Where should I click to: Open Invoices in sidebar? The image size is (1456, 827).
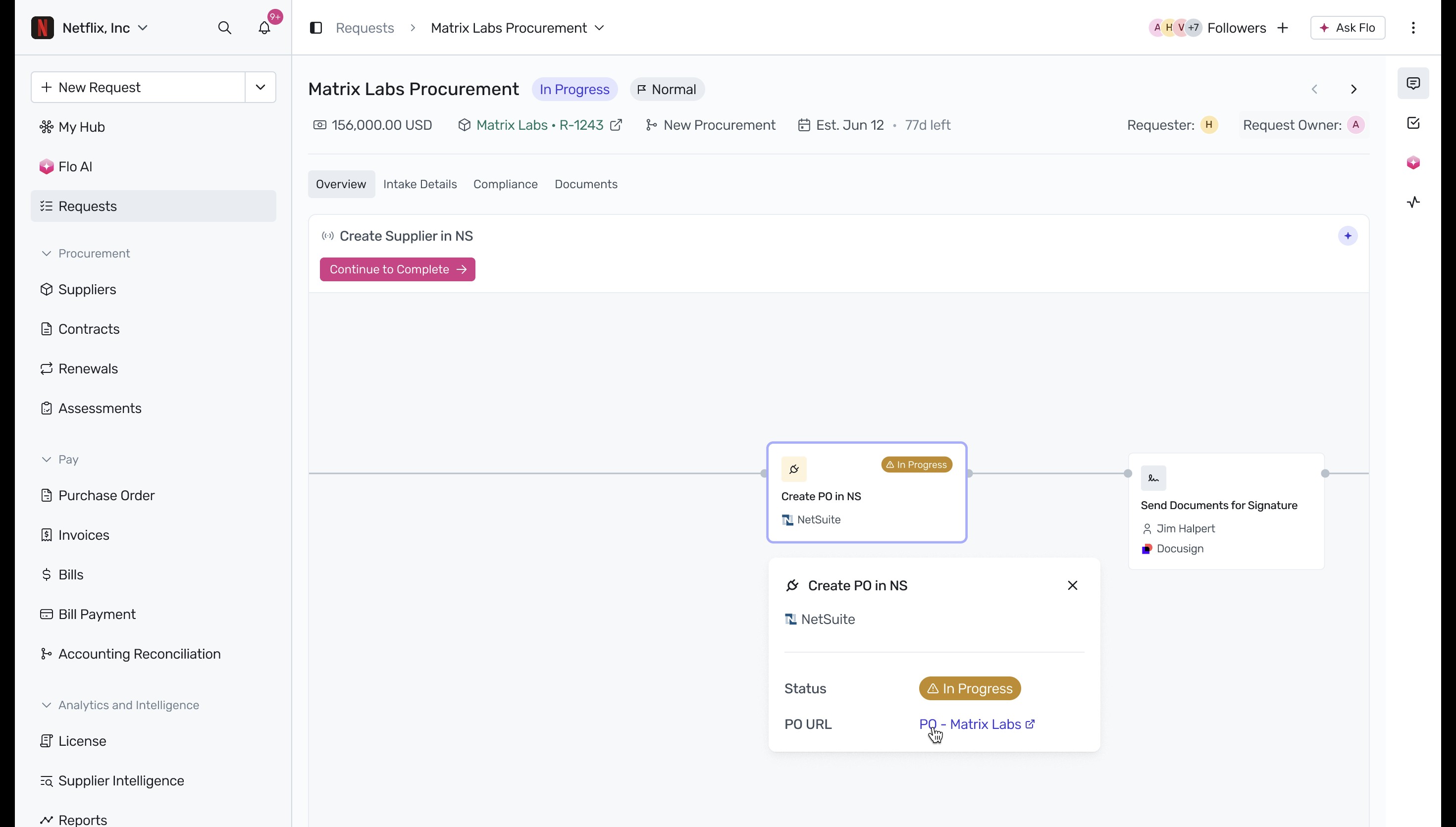pyautogui.click(x=154, y=535)
